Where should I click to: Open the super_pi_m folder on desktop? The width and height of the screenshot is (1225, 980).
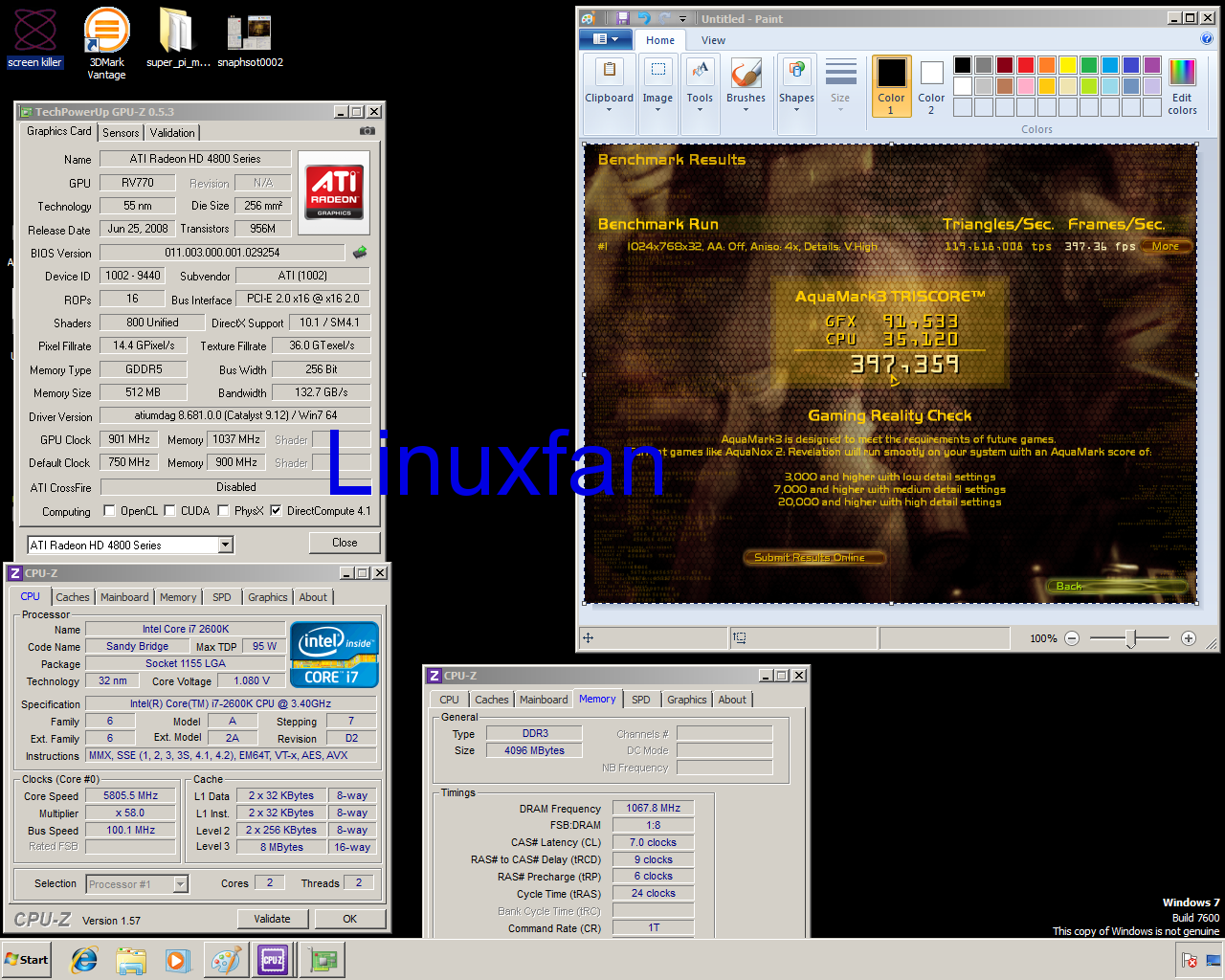178,38
